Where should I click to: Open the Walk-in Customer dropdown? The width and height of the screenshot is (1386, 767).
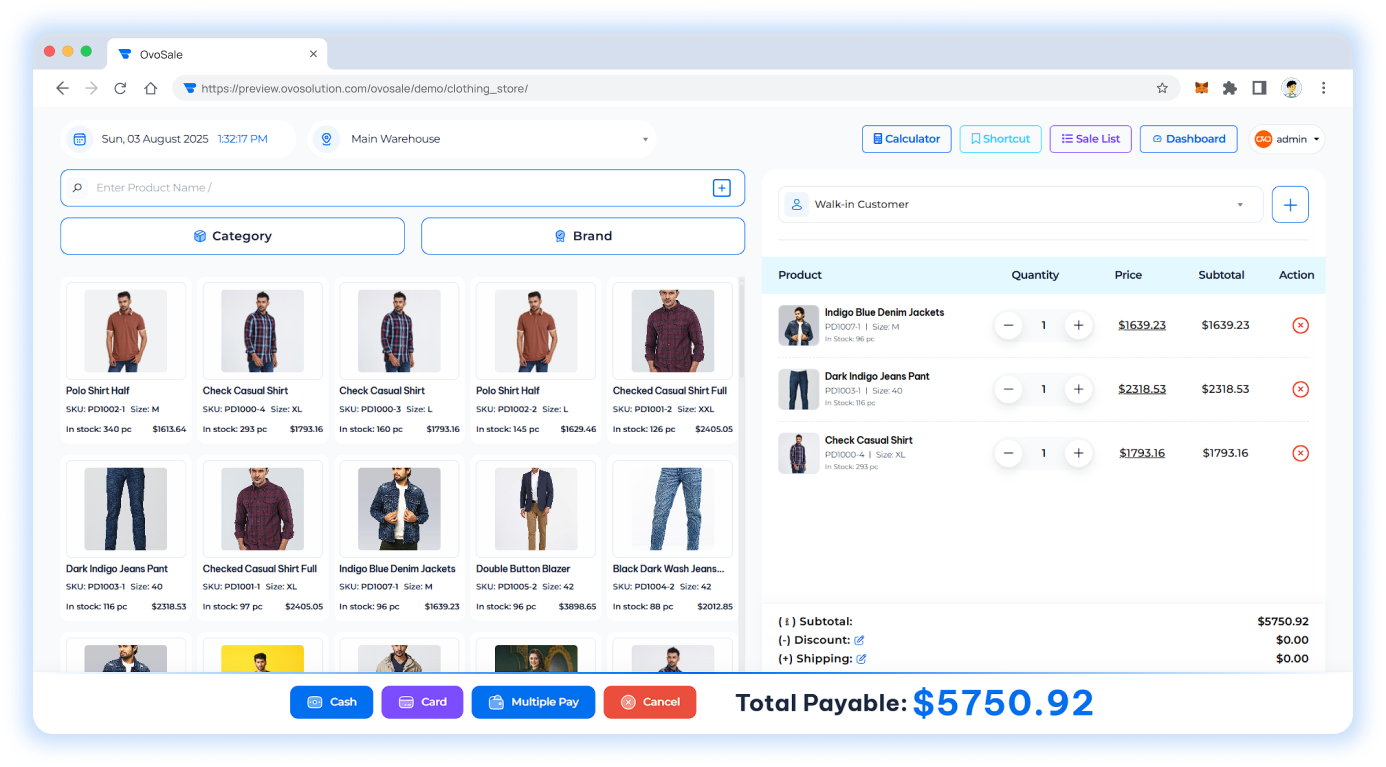1240,204
